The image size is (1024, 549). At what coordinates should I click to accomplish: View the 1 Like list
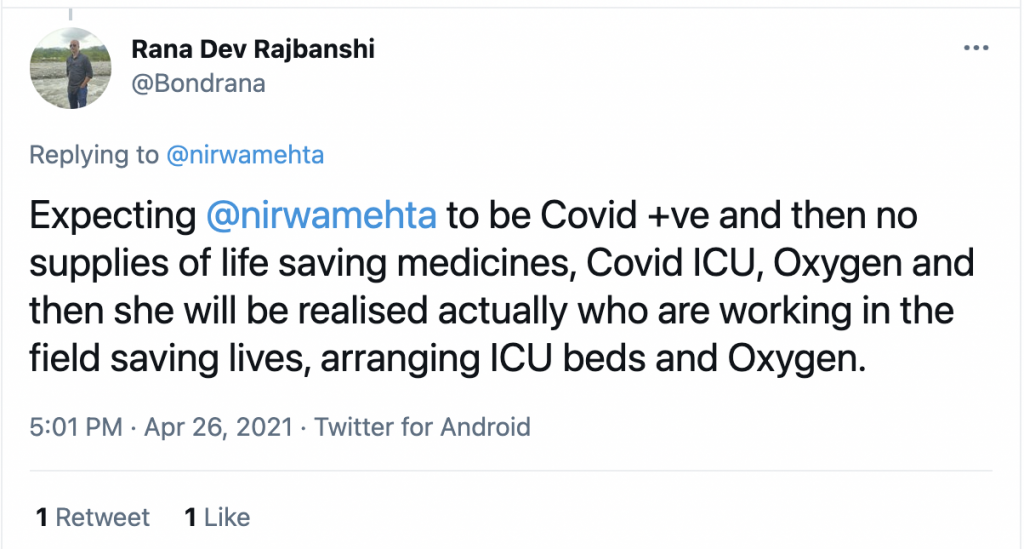(217, 517)
